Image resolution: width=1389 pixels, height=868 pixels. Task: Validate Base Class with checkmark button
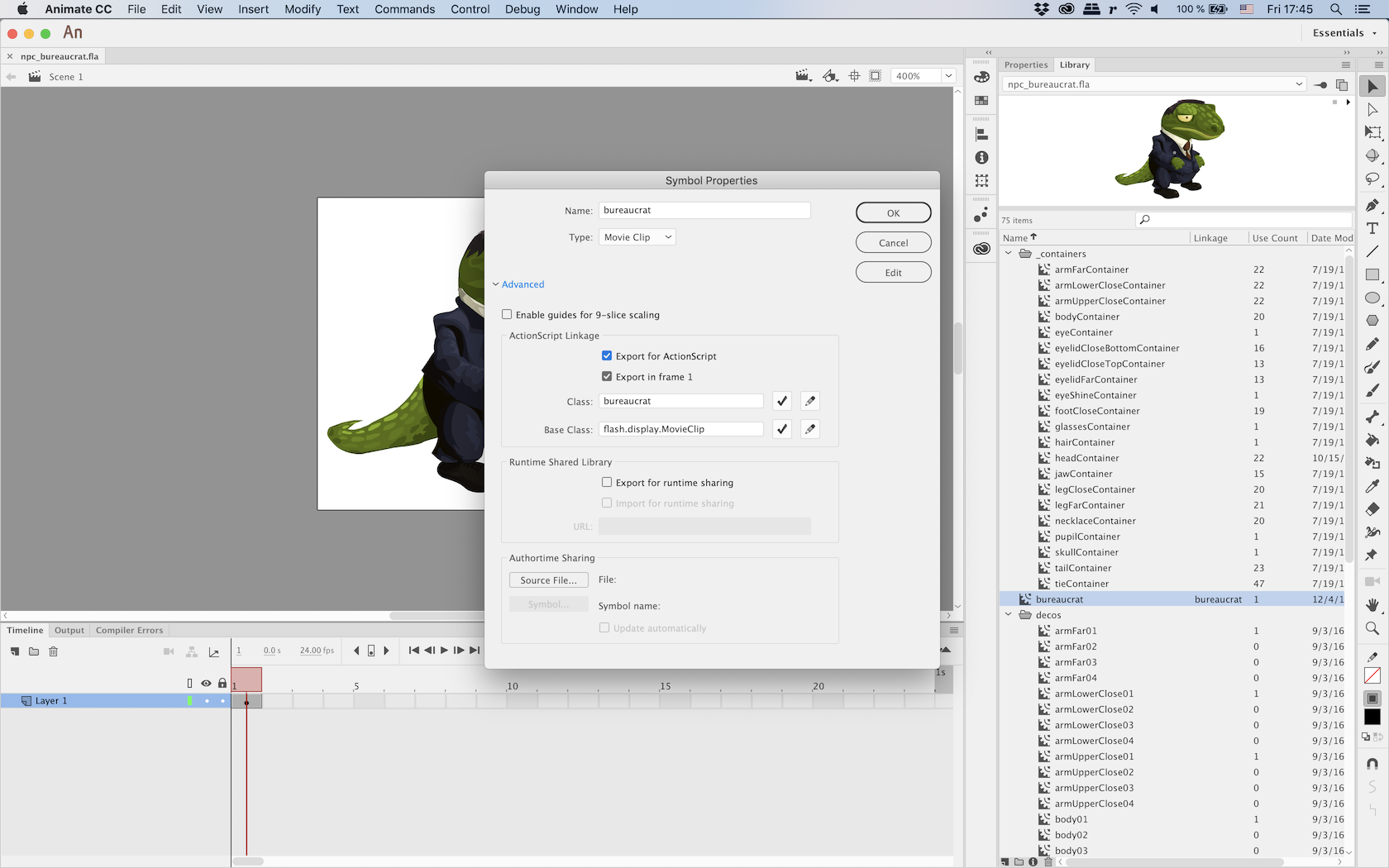click(x=782, y=429)
